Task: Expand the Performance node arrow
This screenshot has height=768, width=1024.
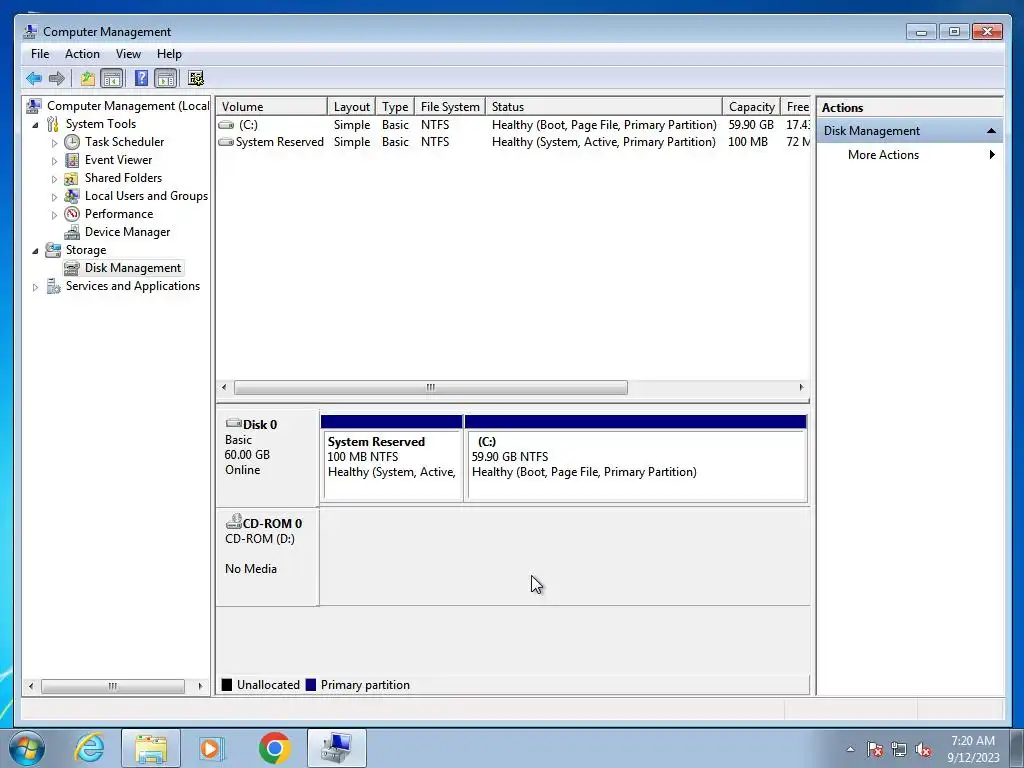Action: pos(54,214)
